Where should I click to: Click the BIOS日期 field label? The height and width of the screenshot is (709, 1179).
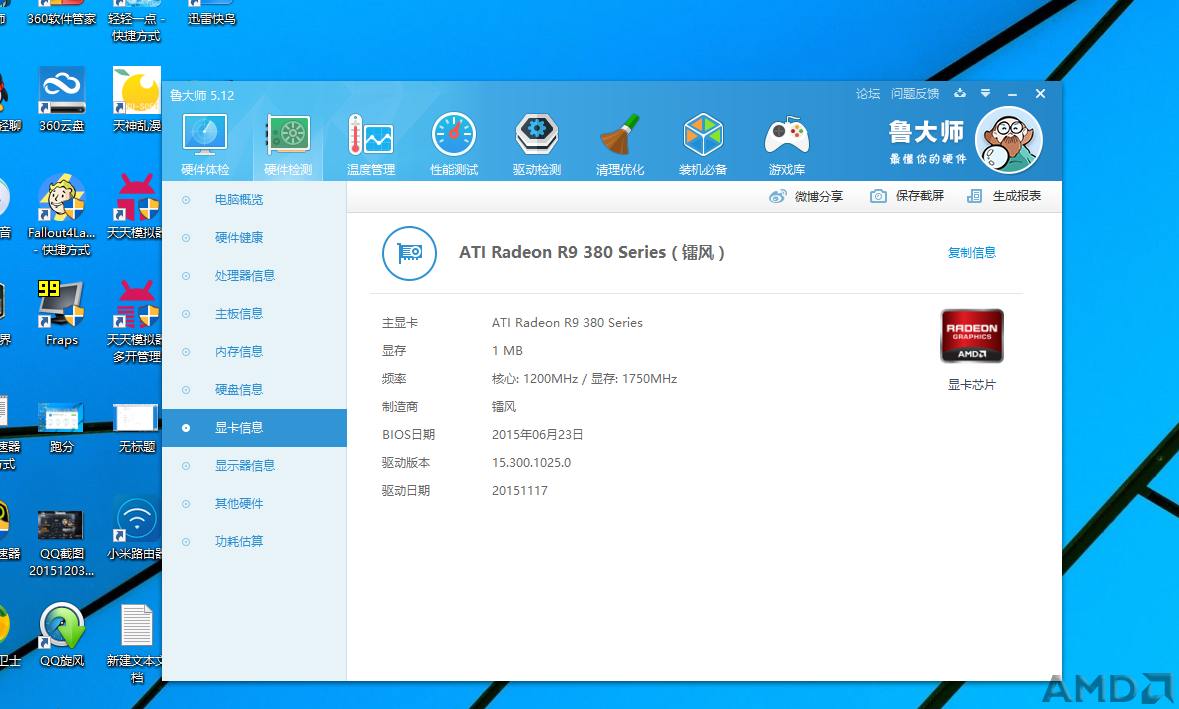pos(408,435)
